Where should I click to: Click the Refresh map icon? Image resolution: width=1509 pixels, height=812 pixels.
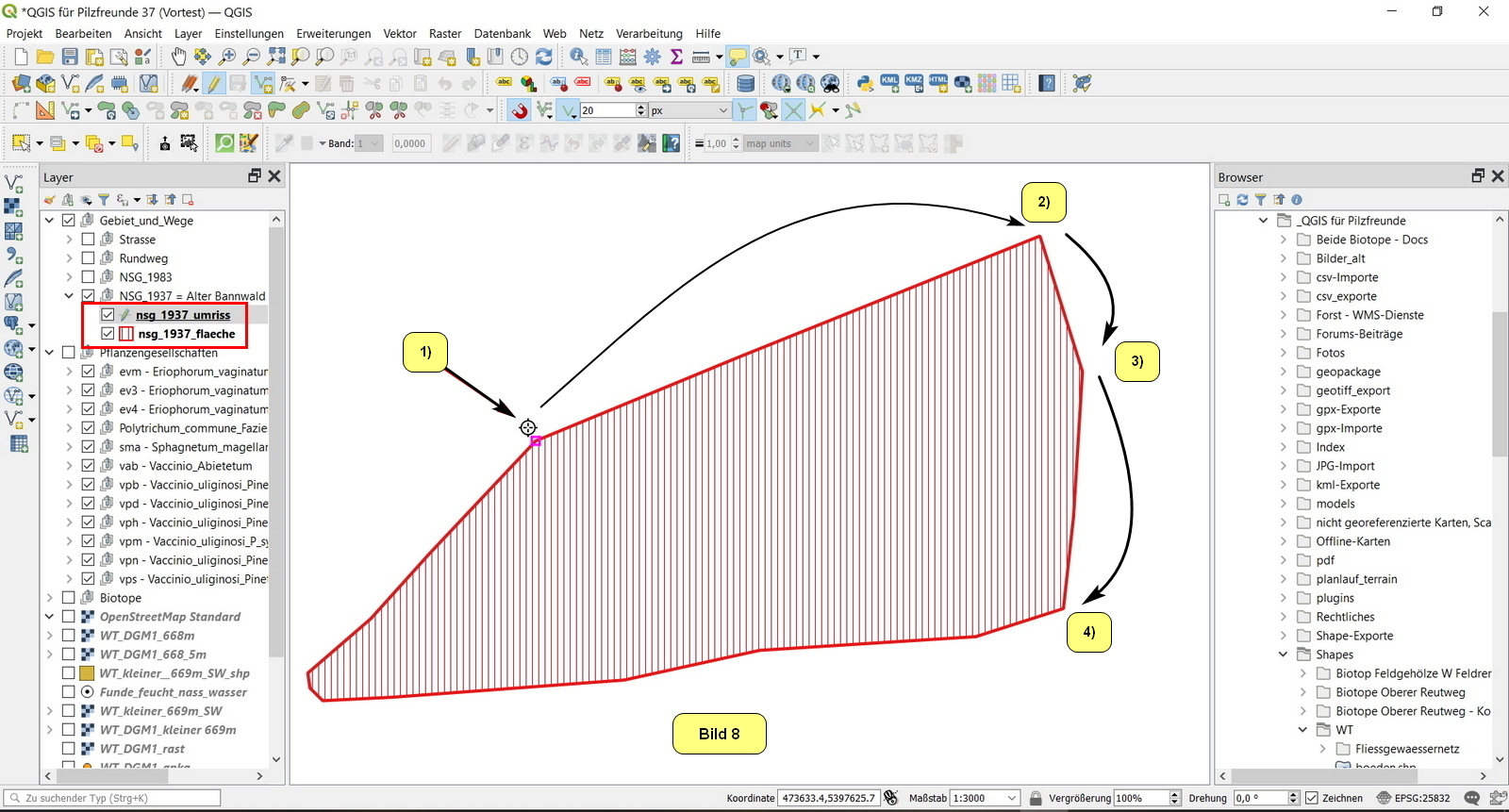coord(544,57)
